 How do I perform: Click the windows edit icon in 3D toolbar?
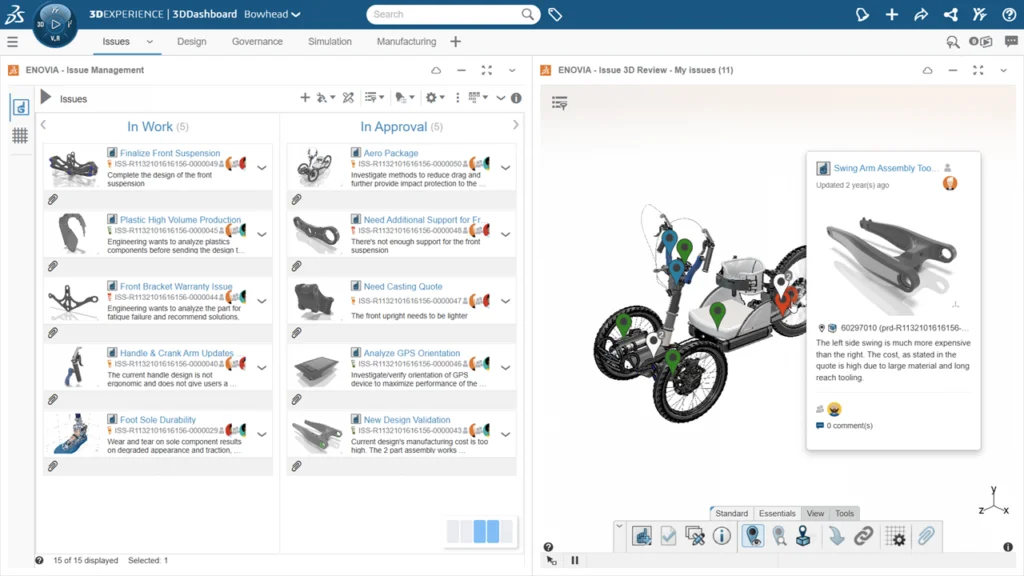(695, 536)
